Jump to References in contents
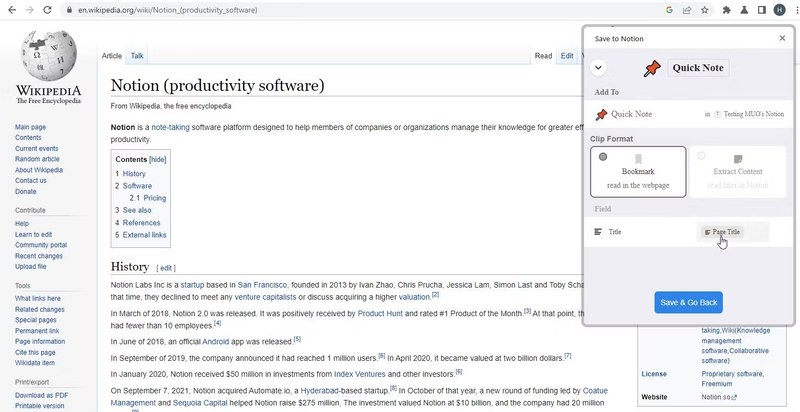 (x=141, y=223)
